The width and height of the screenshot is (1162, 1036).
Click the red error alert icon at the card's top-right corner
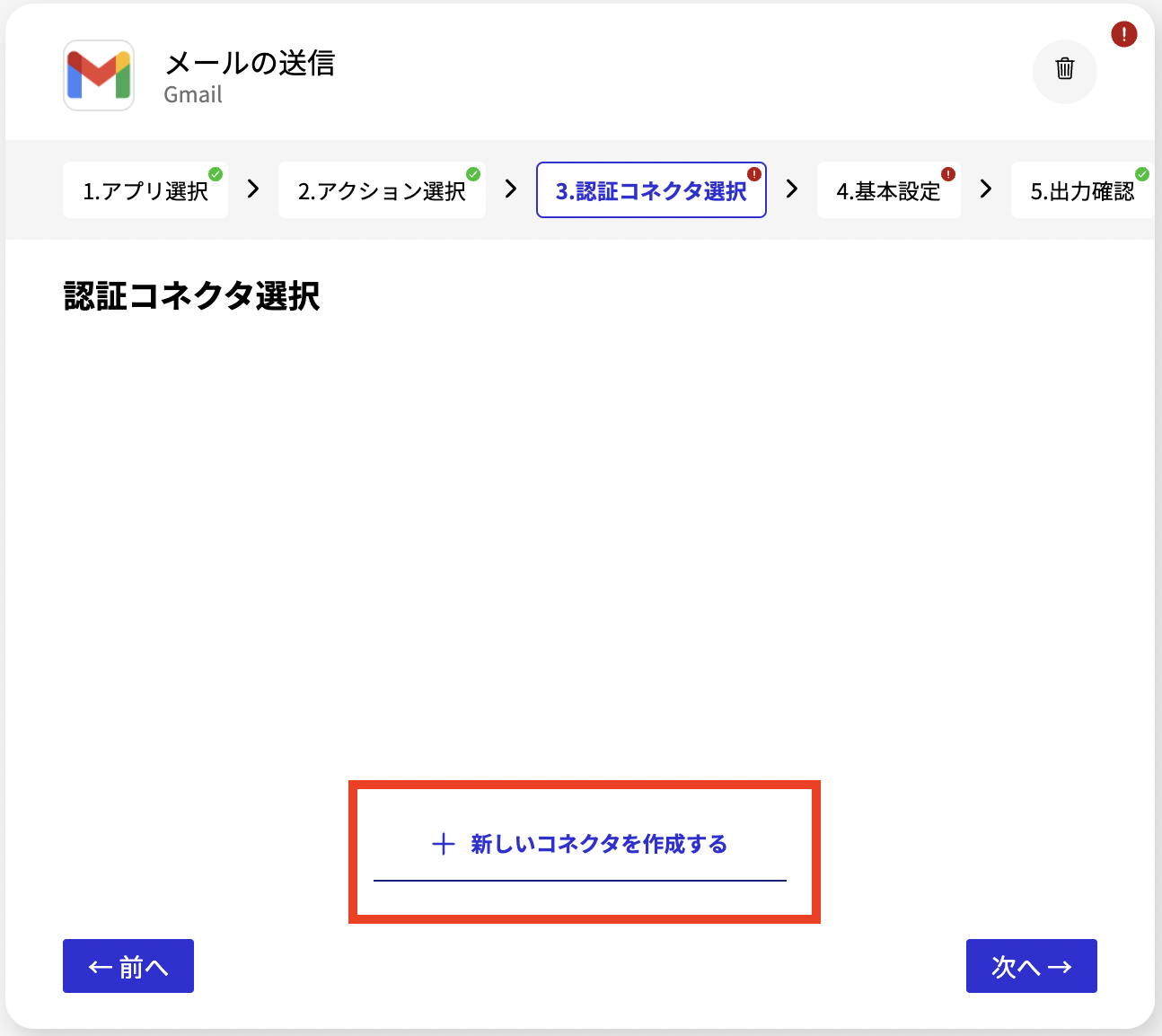pyautogui.click(x=1124, y=35)
